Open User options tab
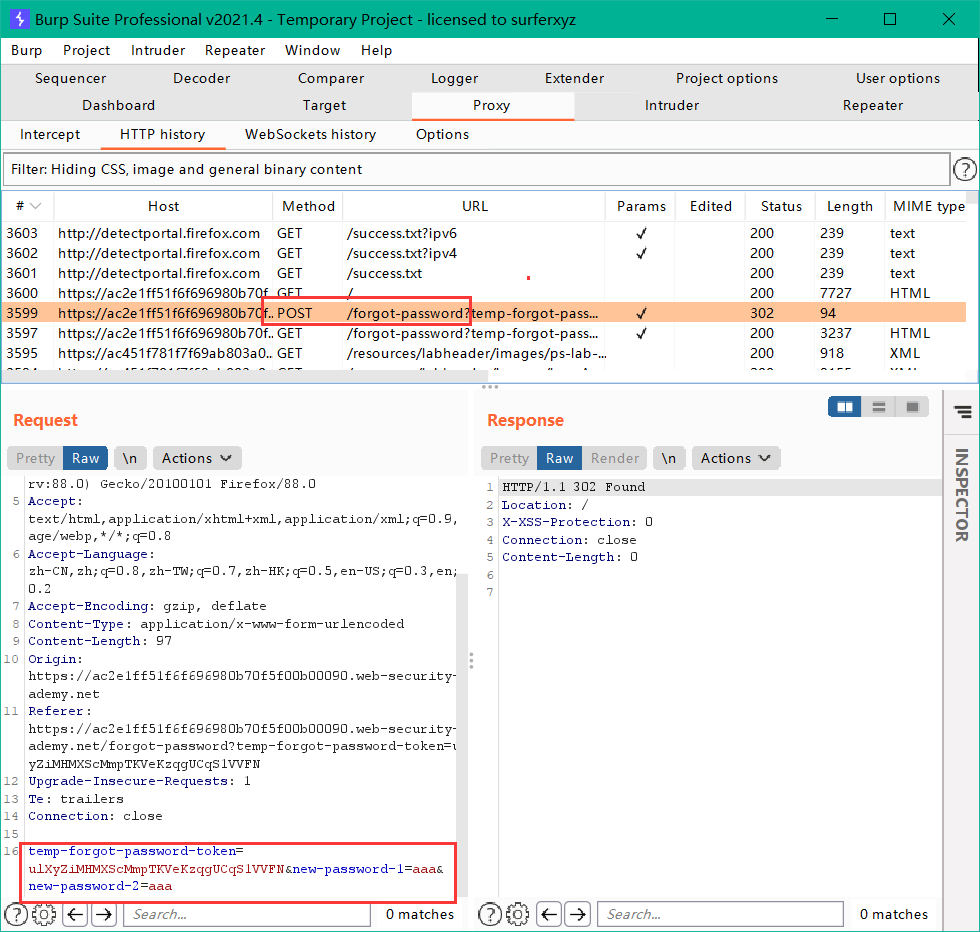 [x=898, y=78]
